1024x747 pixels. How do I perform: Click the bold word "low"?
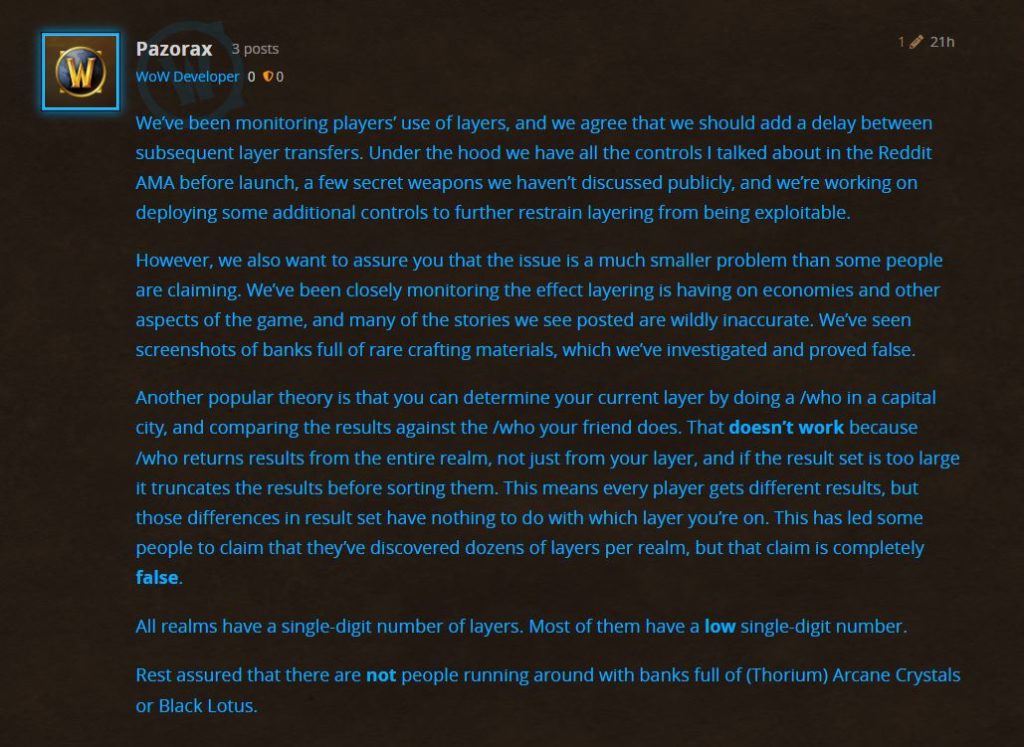[720, 626]
